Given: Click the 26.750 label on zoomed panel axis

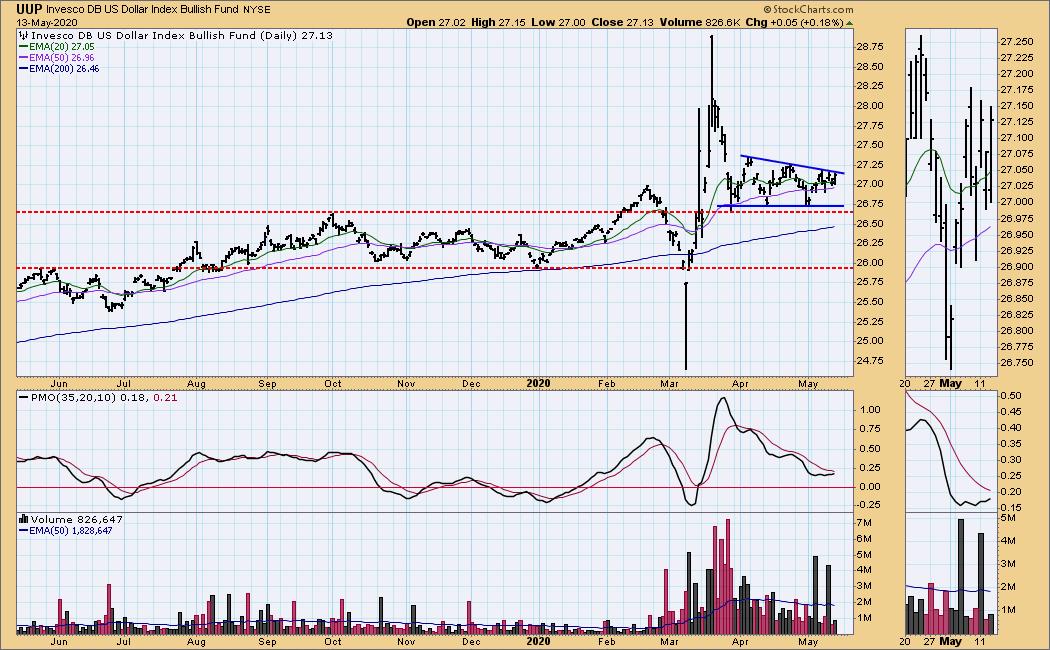Looking at the screenshot, I should coord(1017,363).
